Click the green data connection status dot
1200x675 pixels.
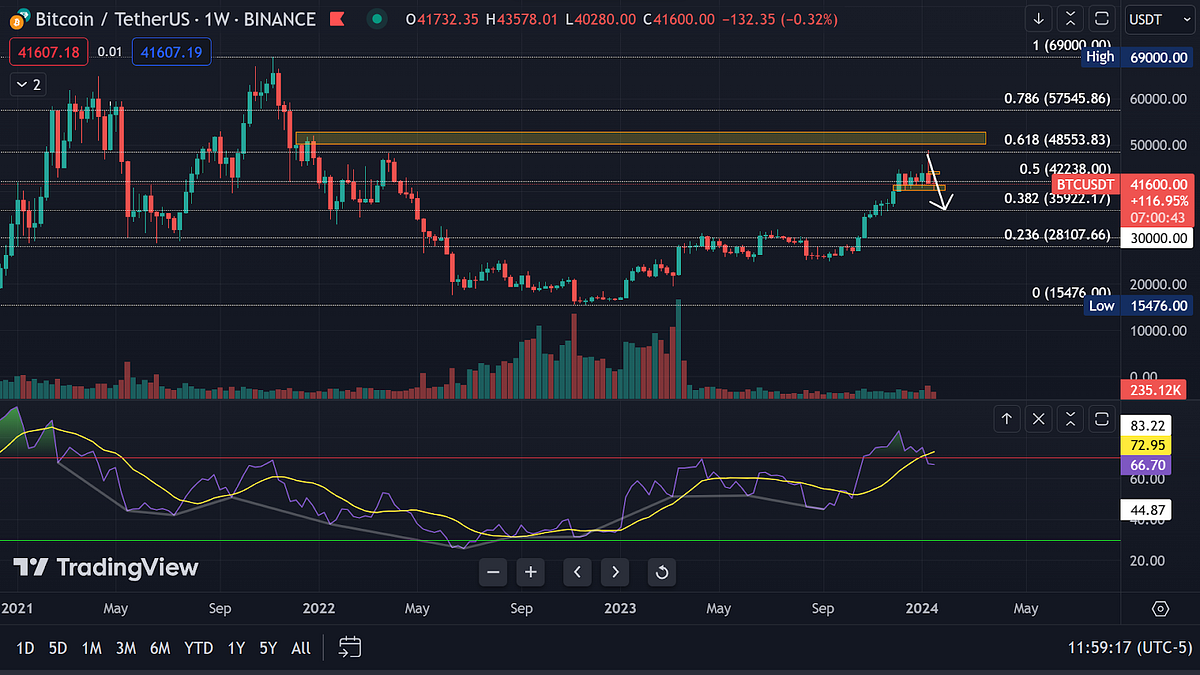click(x=376, y=18)
